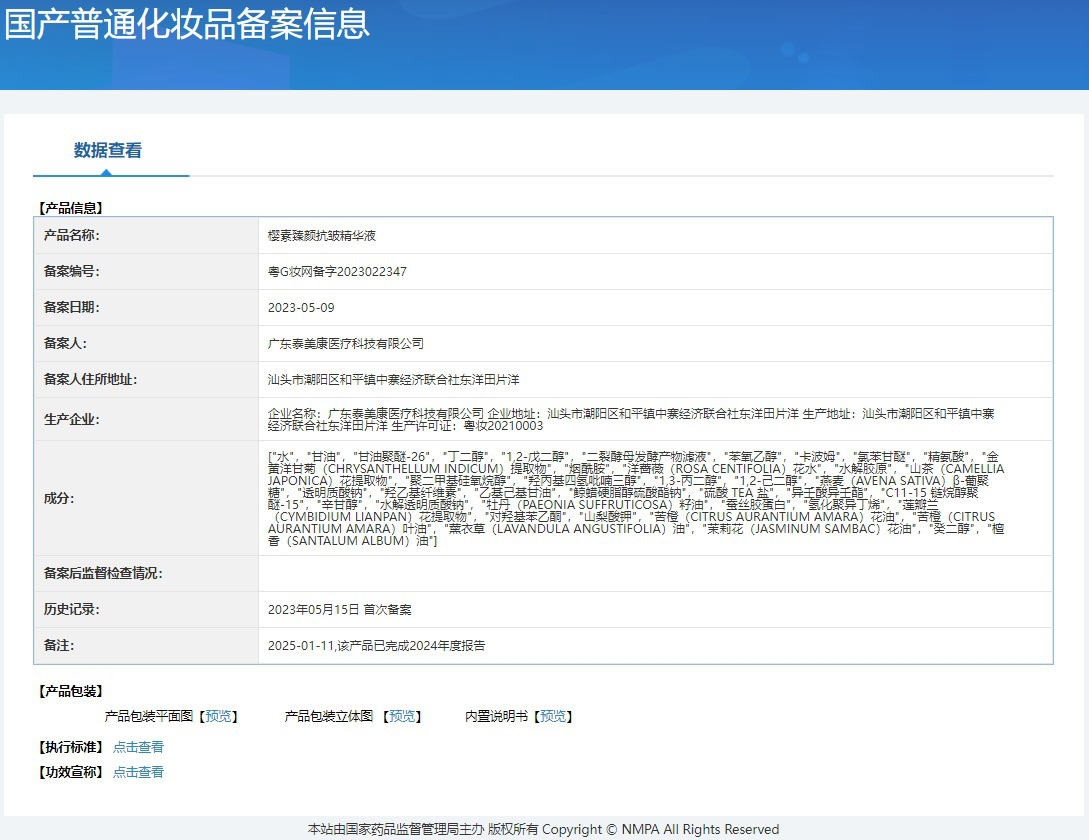
Task: Open 内置说明书 预览 link
Action: coord(553,716)
